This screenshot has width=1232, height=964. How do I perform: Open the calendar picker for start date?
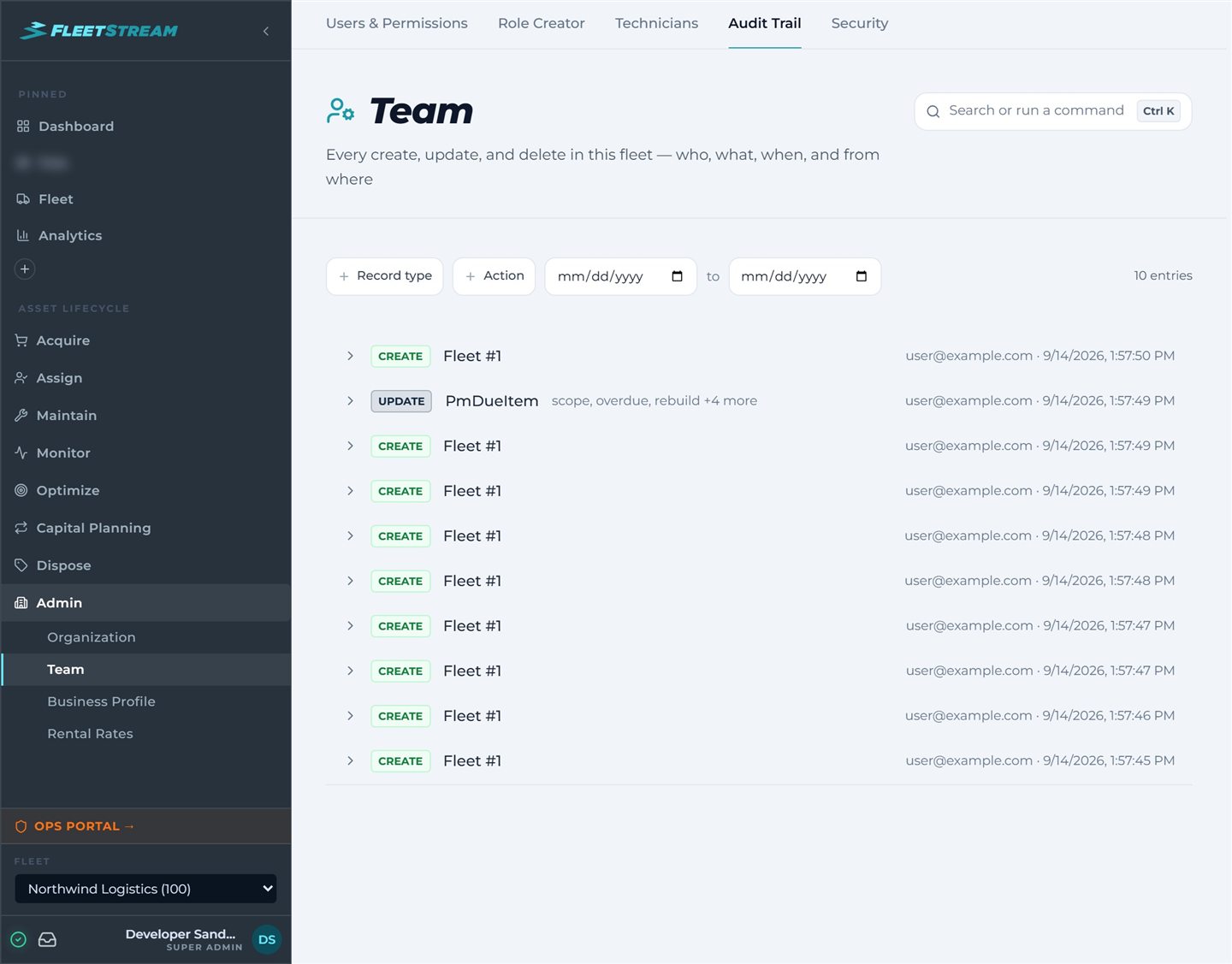[678, 276]
